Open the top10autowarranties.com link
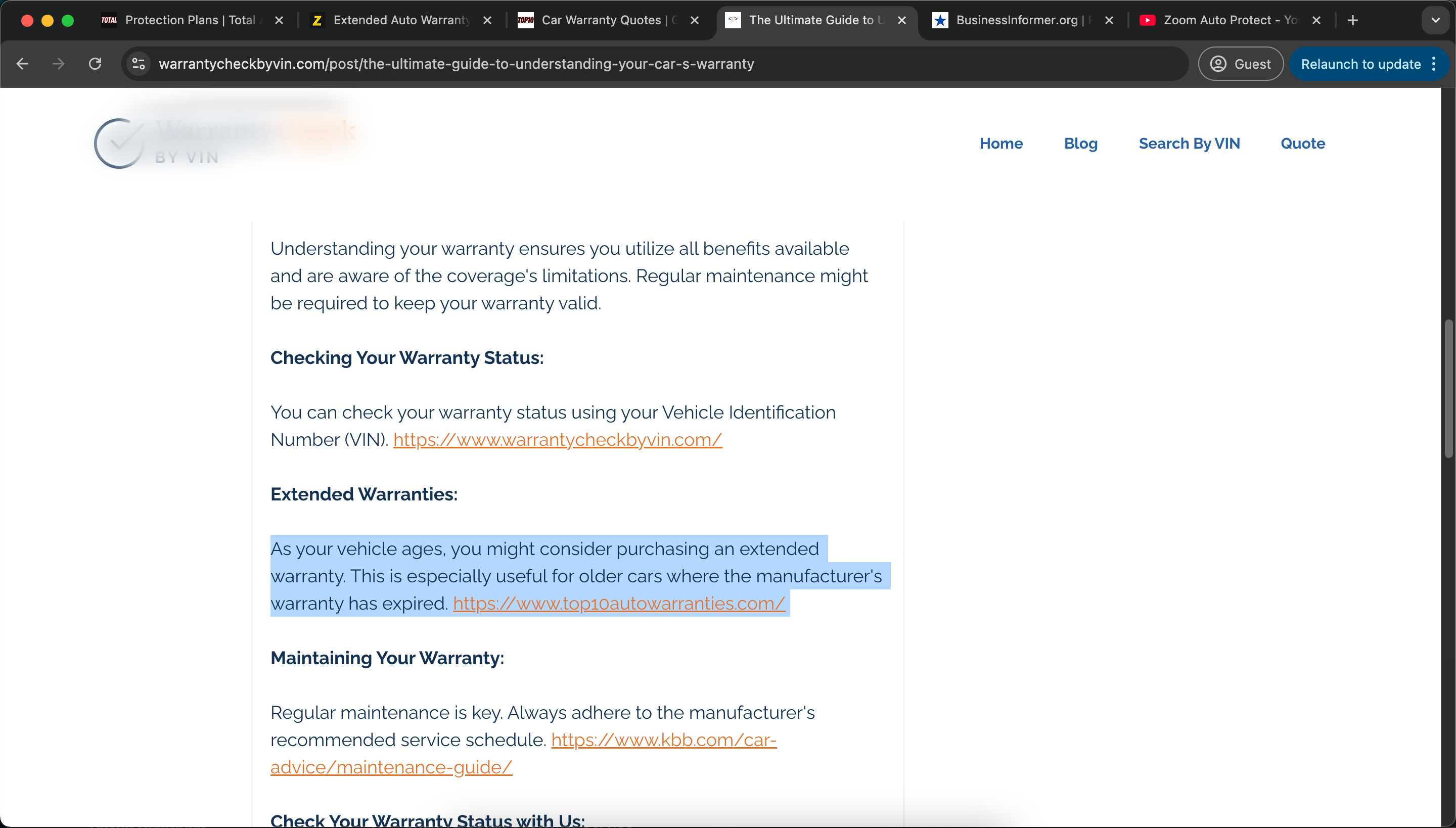Image resolution: width=1456 pixels, height=828 pixels. (619, 604)
